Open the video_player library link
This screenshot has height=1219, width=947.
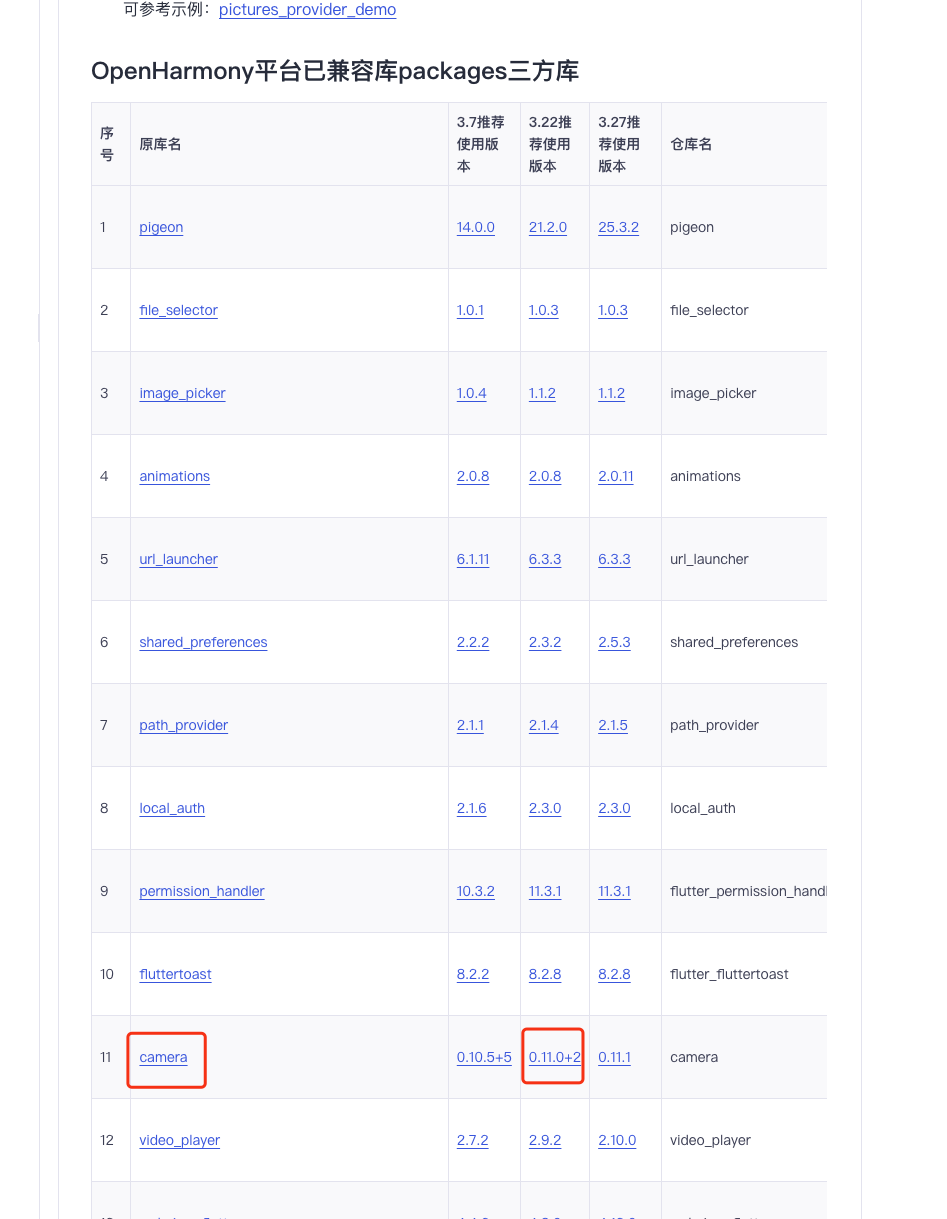point(179,1140)
